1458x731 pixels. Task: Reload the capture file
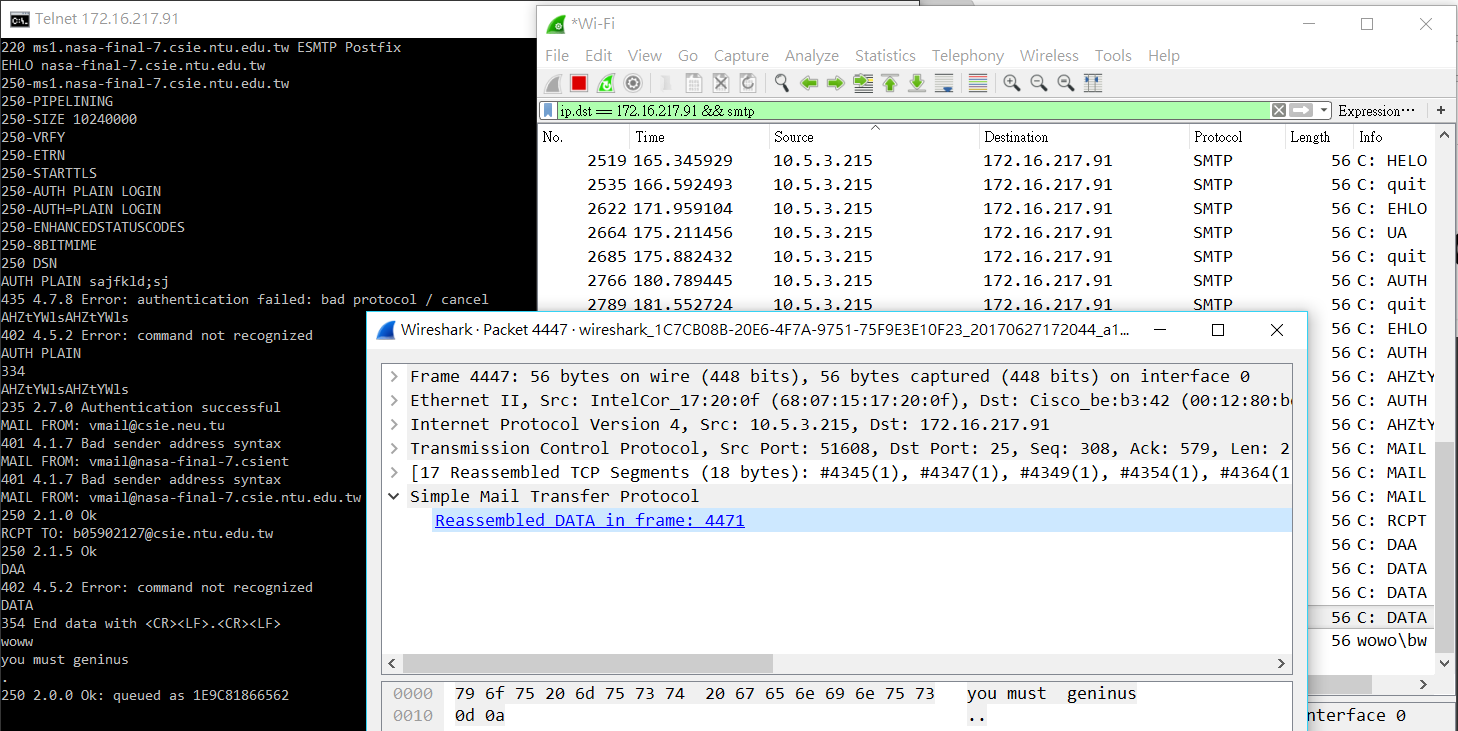748,83
